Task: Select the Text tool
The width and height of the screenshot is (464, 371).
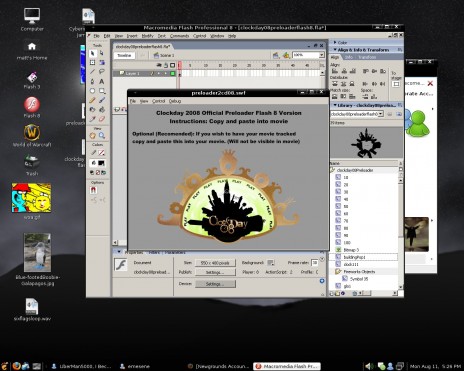Action: click(x=102, y=81)
